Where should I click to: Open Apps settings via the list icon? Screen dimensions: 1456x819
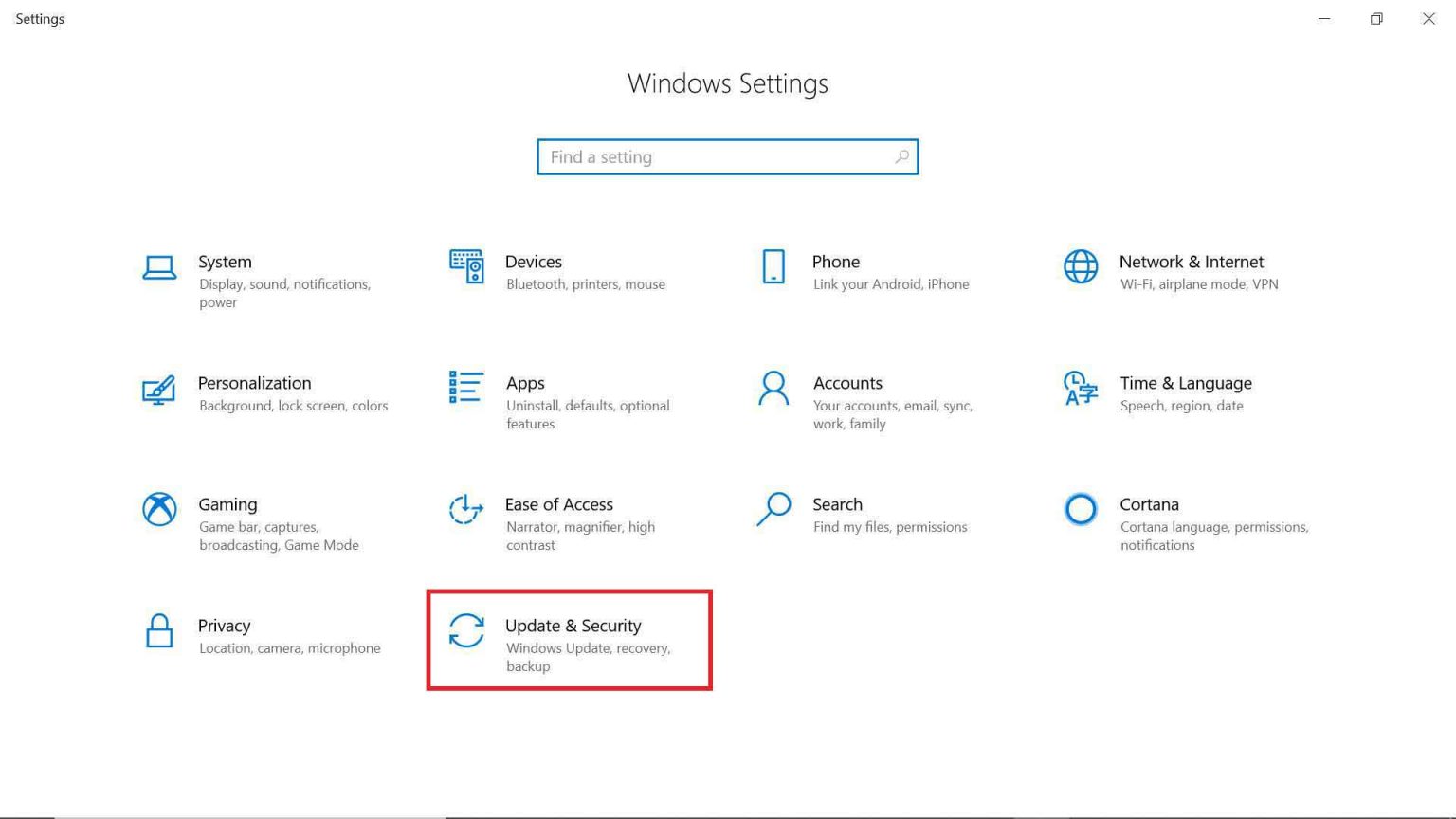click(x=465, y=390)
